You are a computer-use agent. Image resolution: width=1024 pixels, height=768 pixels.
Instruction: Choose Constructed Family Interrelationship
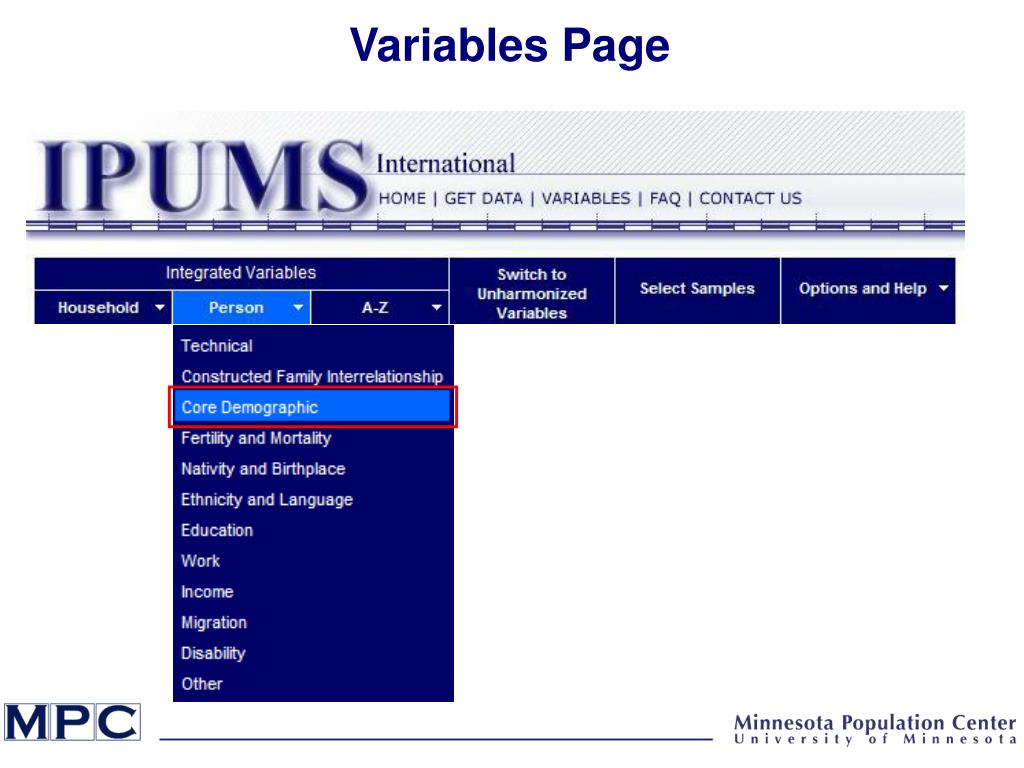pos(313,376)
